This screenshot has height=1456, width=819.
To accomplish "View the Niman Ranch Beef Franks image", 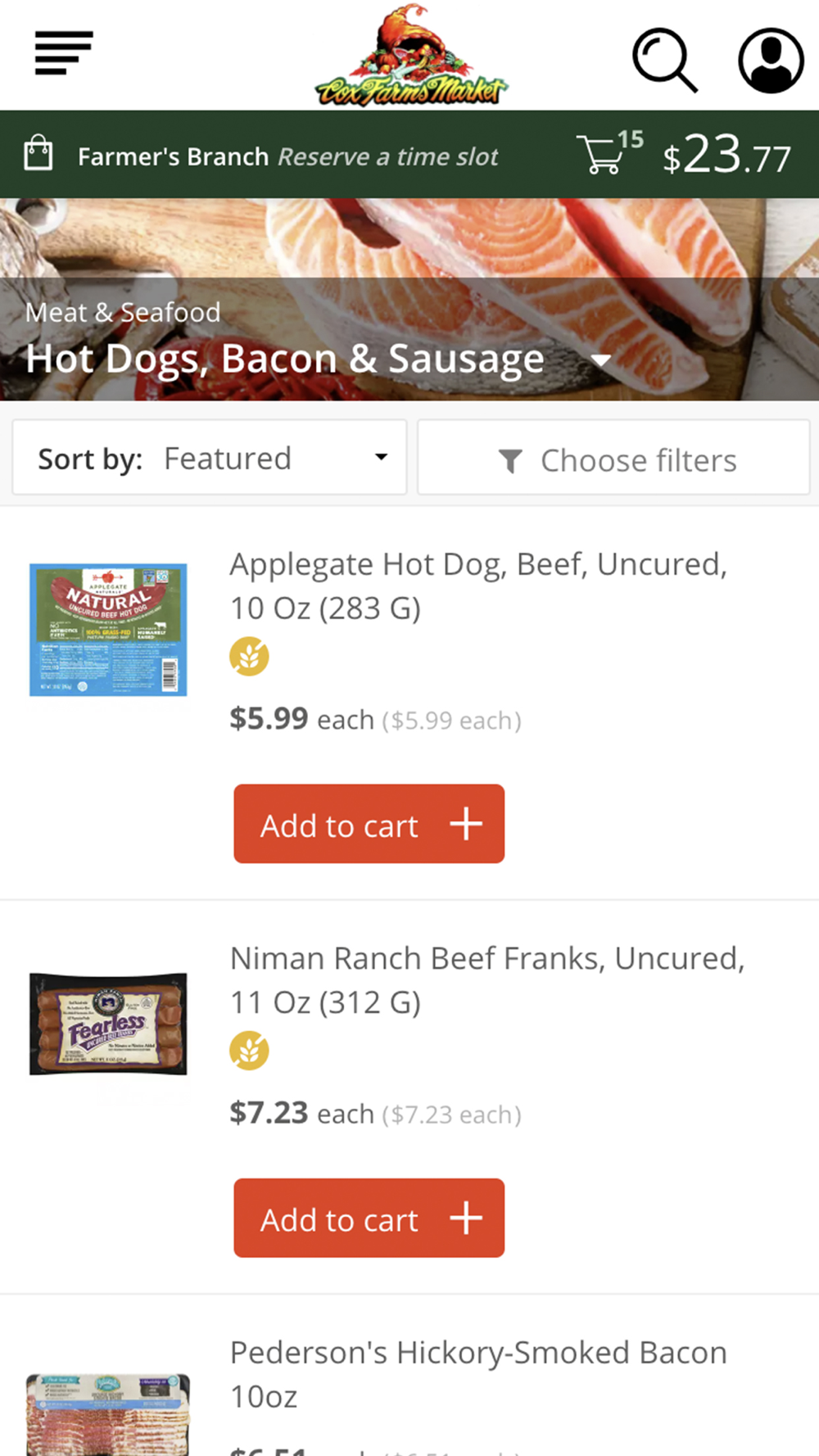I will (108, 1024).
